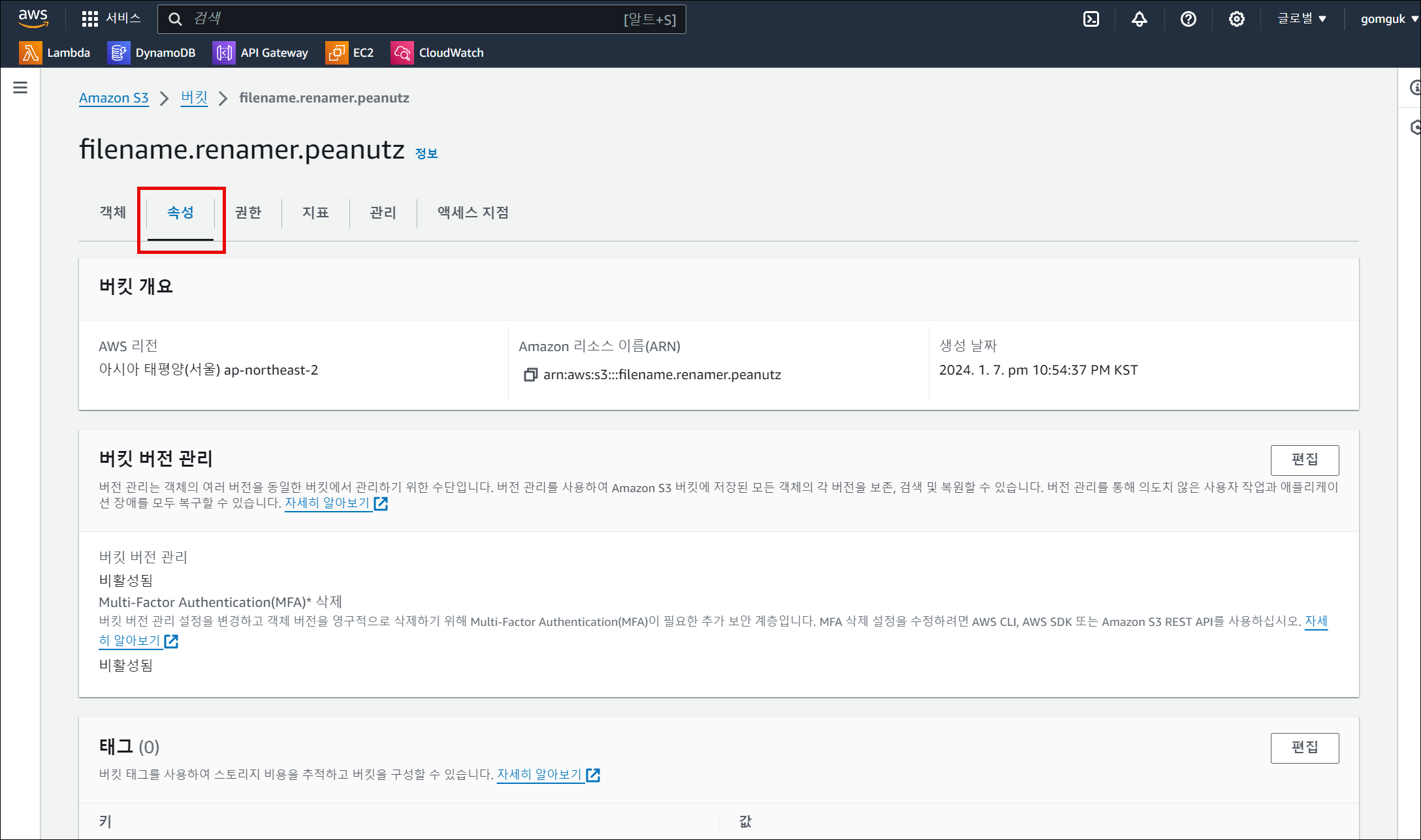Open the settings gear icon
The image size is (1421, 840).
[x=1236, y=19]
